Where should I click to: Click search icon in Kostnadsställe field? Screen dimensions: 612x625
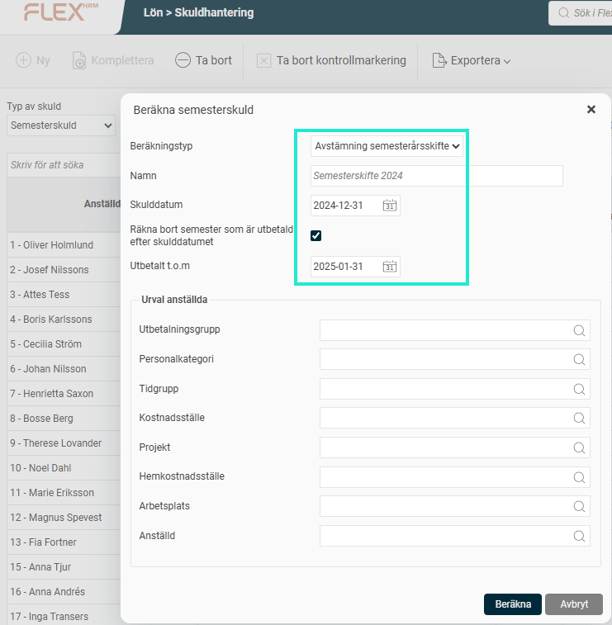point(579,418)
